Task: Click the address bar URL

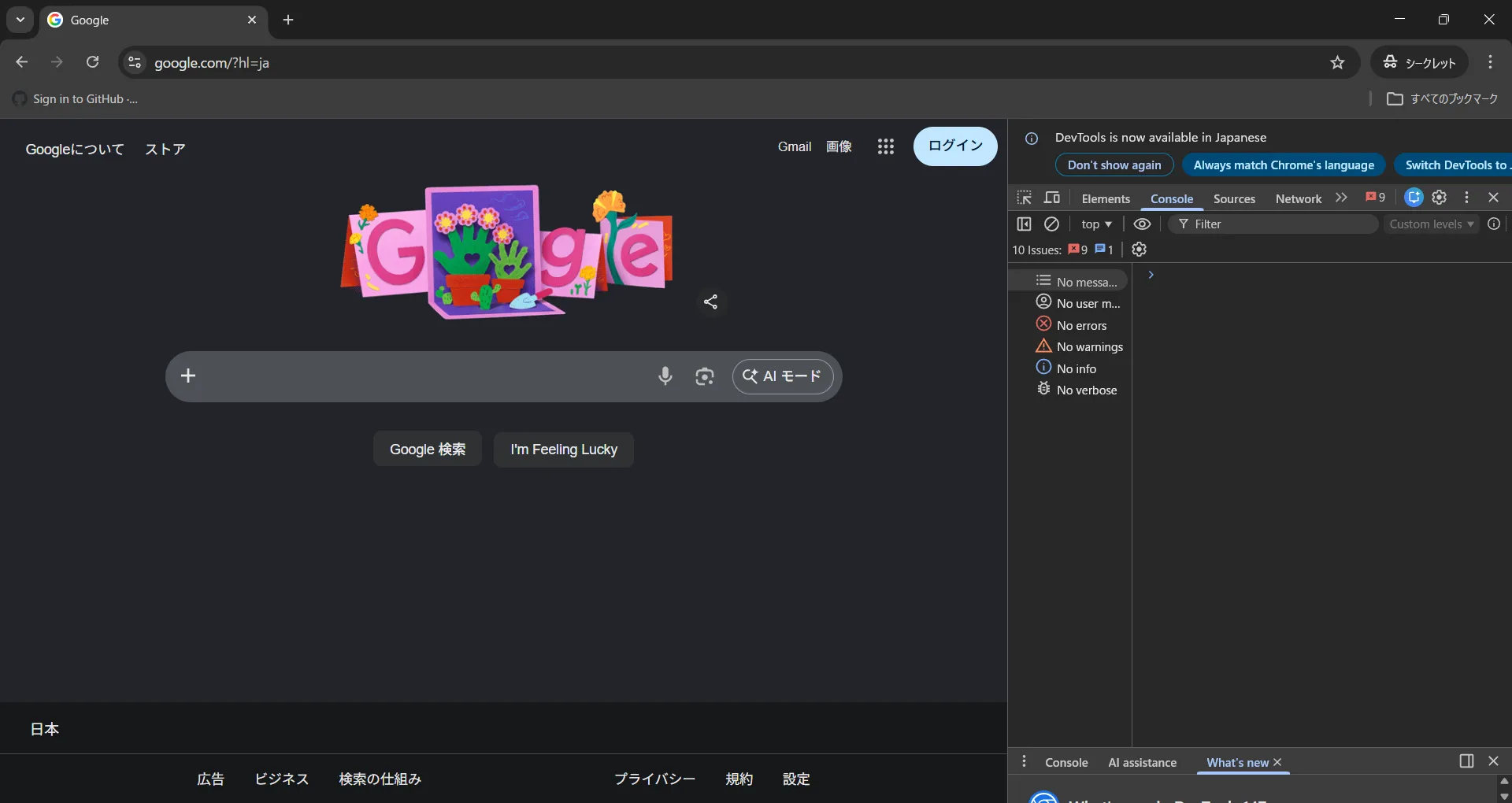Action: (212, 63)
